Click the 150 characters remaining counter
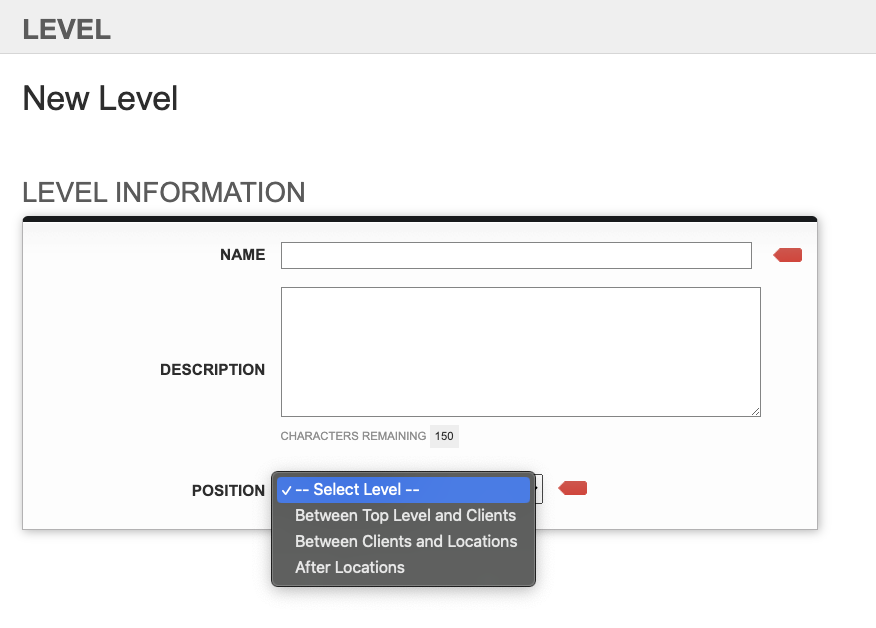The image size is (876, 628). [x=444, y=436]
